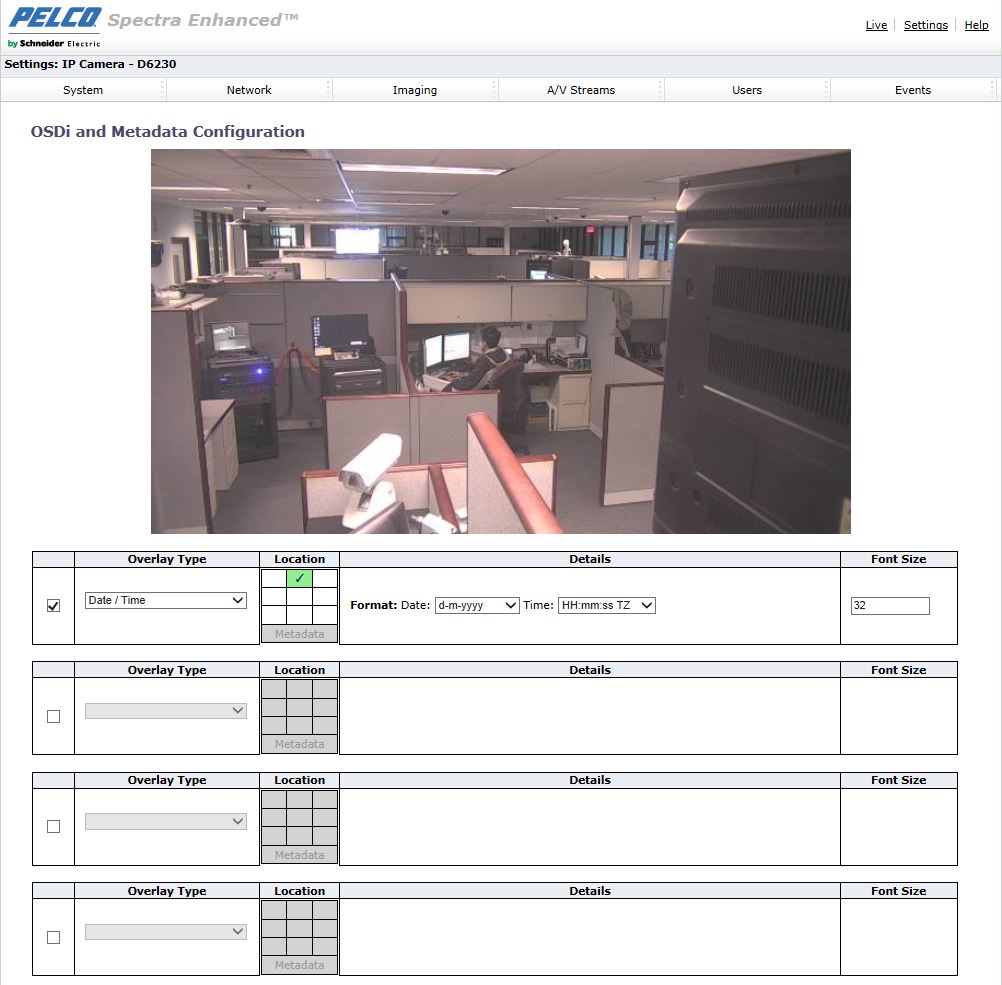Switch to the Network tab
Image resolution: width=1002 pixels, height=985 pixels.
pos(248,90)
